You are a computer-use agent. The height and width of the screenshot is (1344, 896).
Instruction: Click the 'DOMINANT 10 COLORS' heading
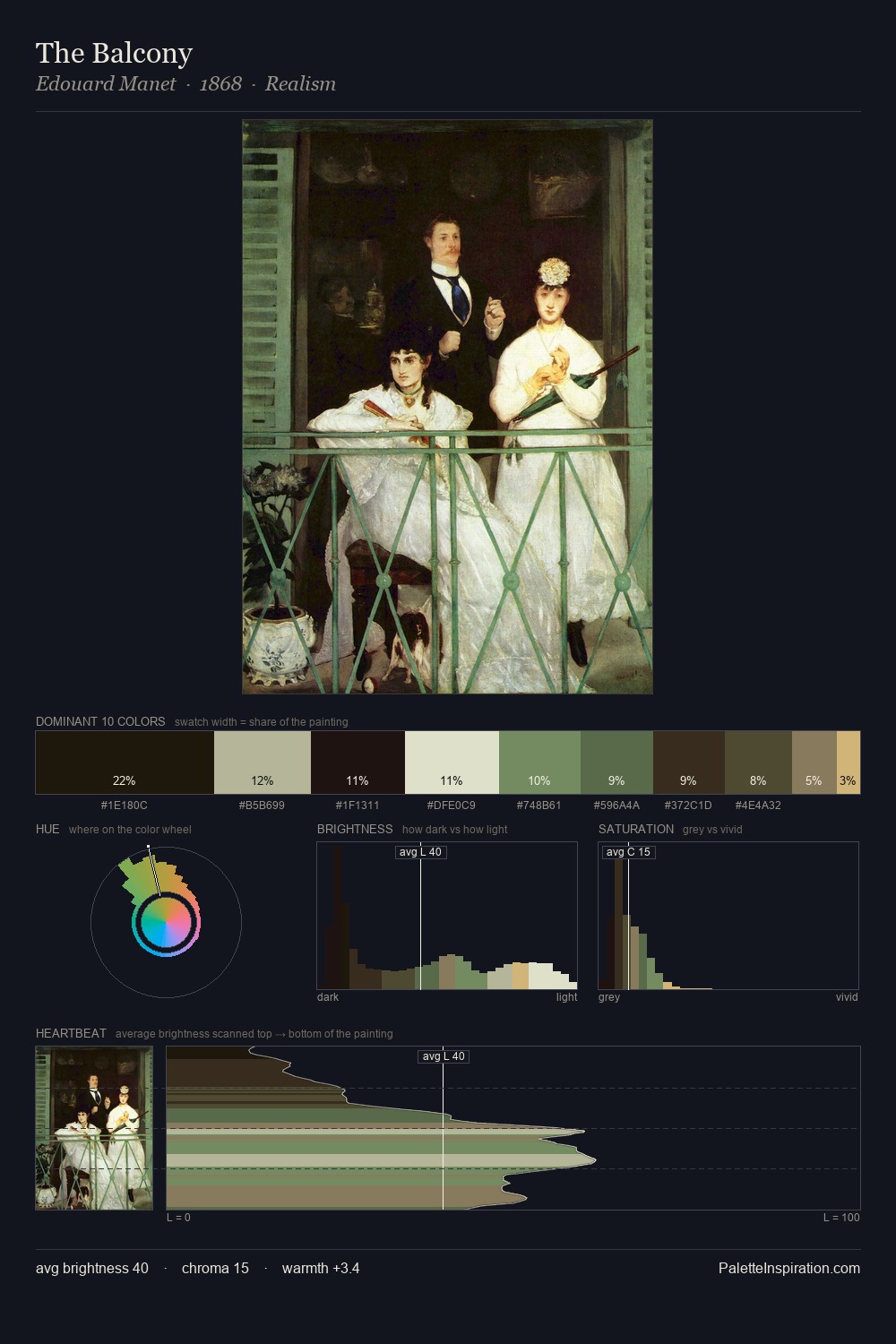tap(100, 721)
